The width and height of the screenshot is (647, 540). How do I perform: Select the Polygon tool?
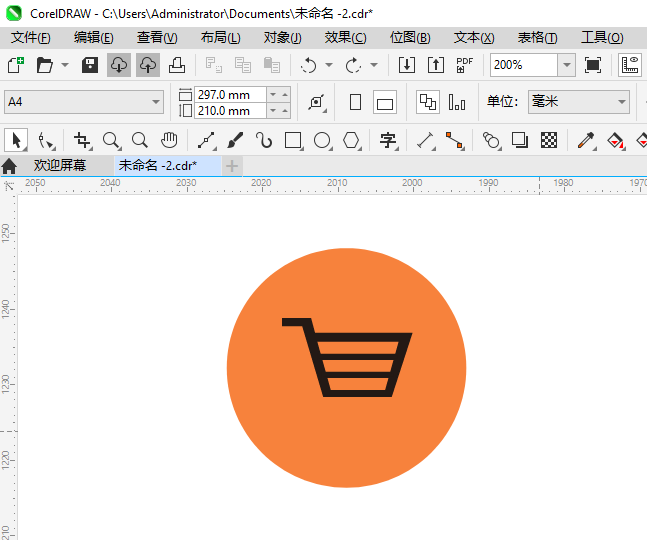click(352, 140)
